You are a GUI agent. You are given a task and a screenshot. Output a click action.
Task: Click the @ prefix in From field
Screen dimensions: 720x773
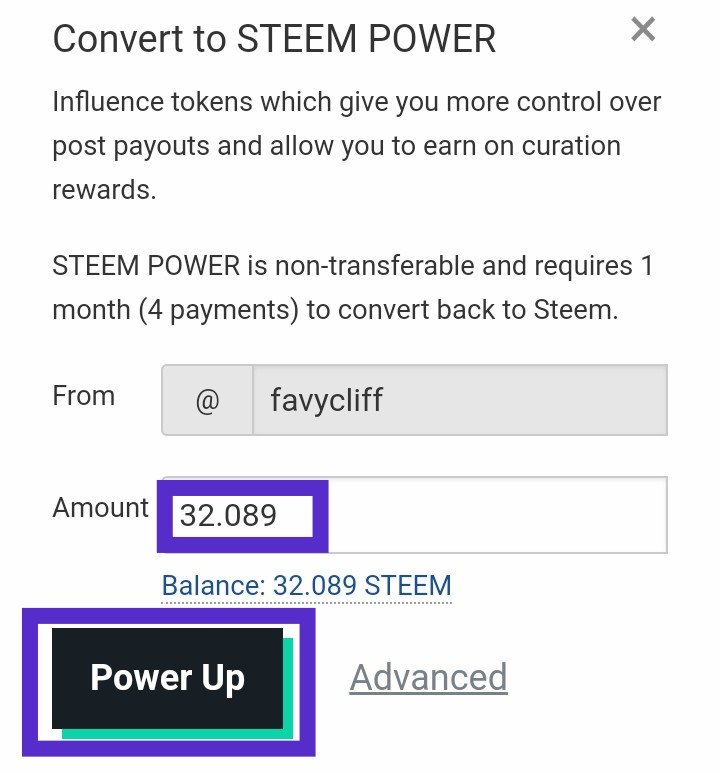207,402
